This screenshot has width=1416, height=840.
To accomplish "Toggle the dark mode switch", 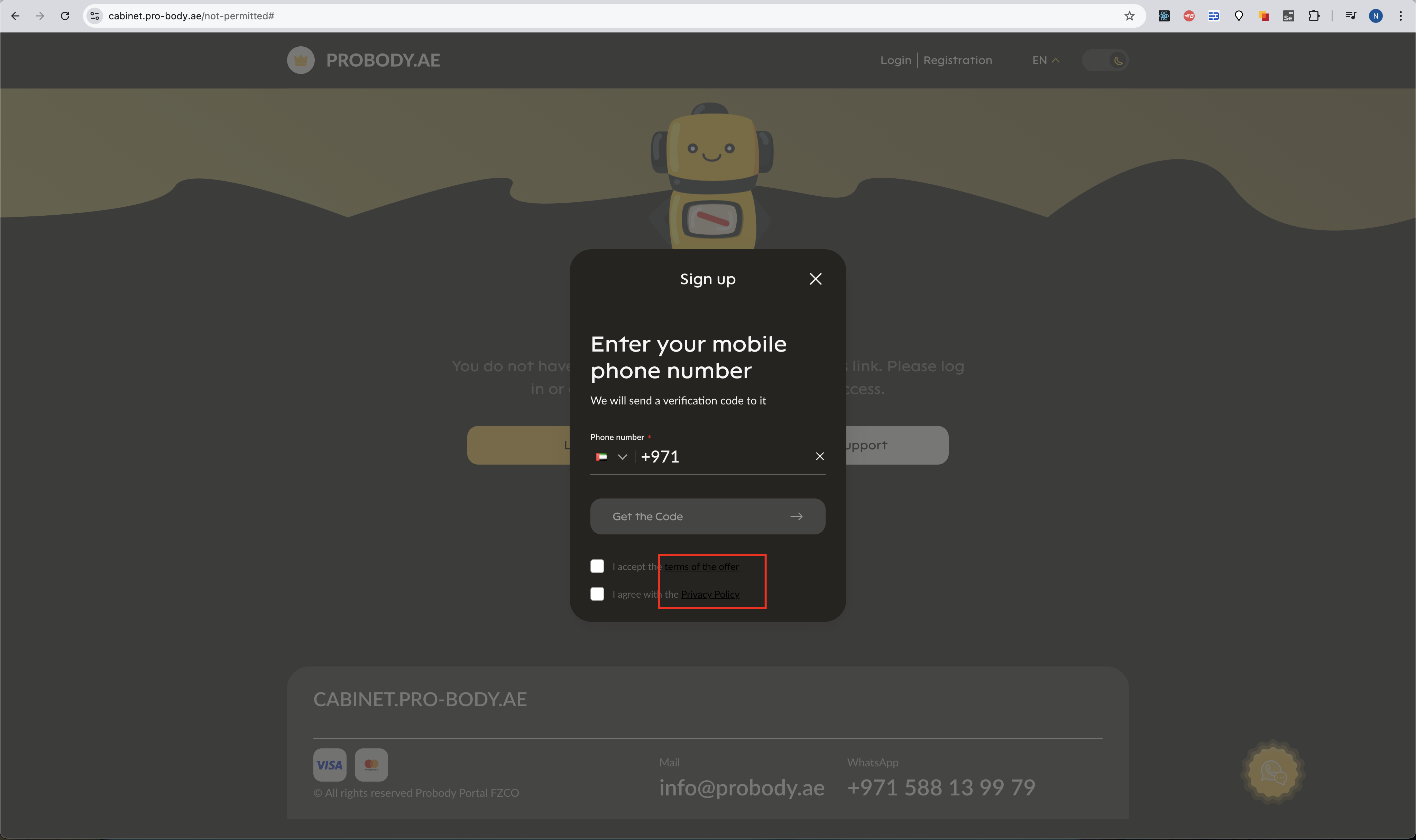I will (1105, 60).
